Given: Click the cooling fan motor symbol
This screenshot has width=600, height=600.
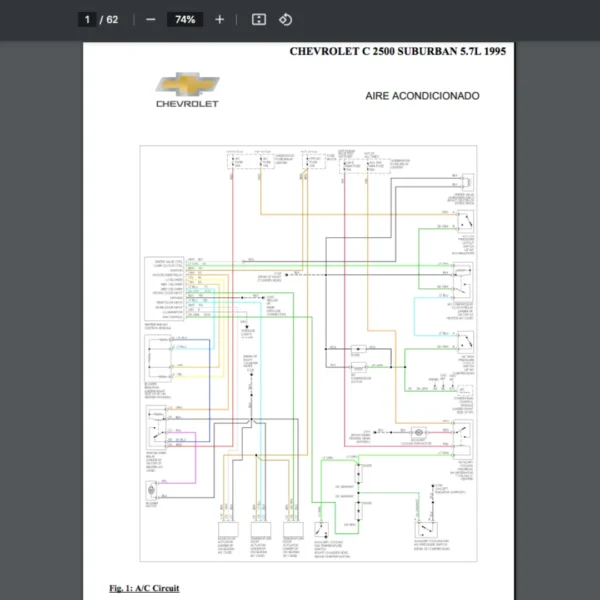Looking at the screenshot, I should (x=420, y=433).
